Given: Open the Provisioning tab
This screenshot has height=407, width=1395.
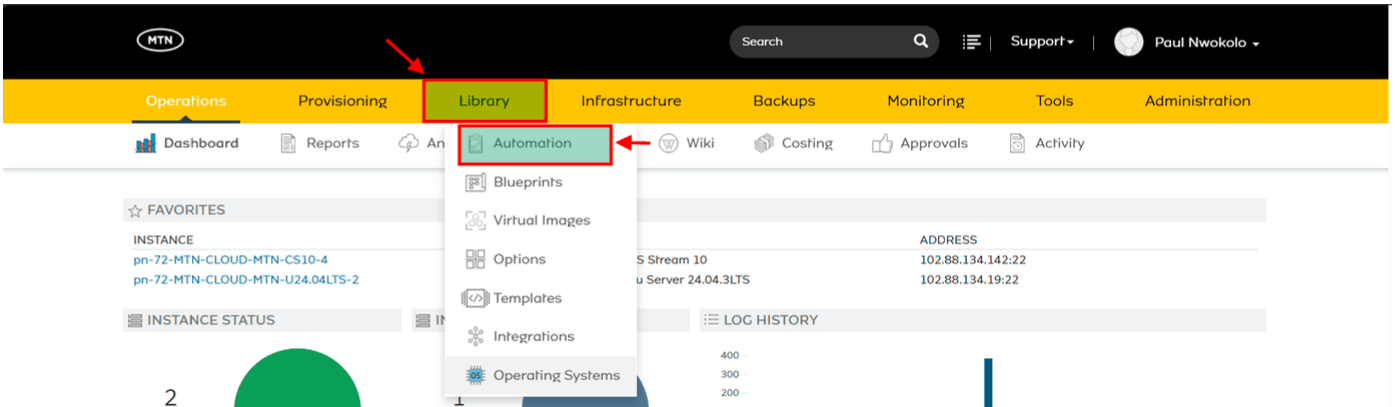Looking at the screenshot, I should [342, 101].
